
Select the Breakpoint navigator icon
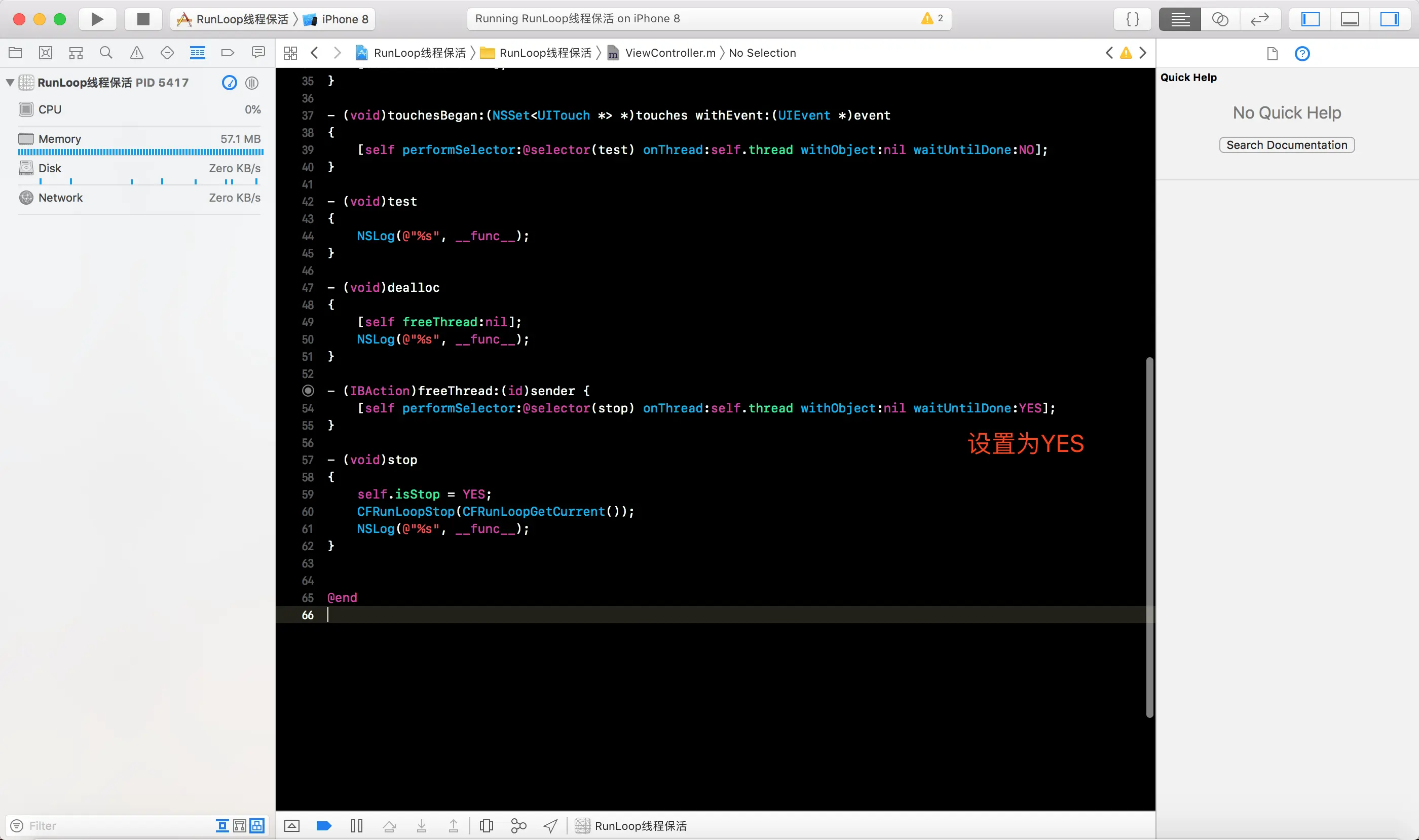[228, 53]
